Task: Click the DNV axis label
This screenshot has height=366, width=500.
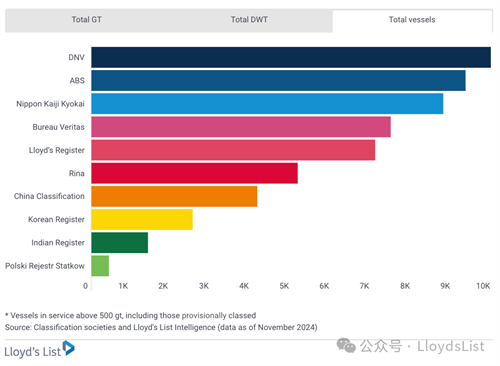Action: (x=76, y=58)
